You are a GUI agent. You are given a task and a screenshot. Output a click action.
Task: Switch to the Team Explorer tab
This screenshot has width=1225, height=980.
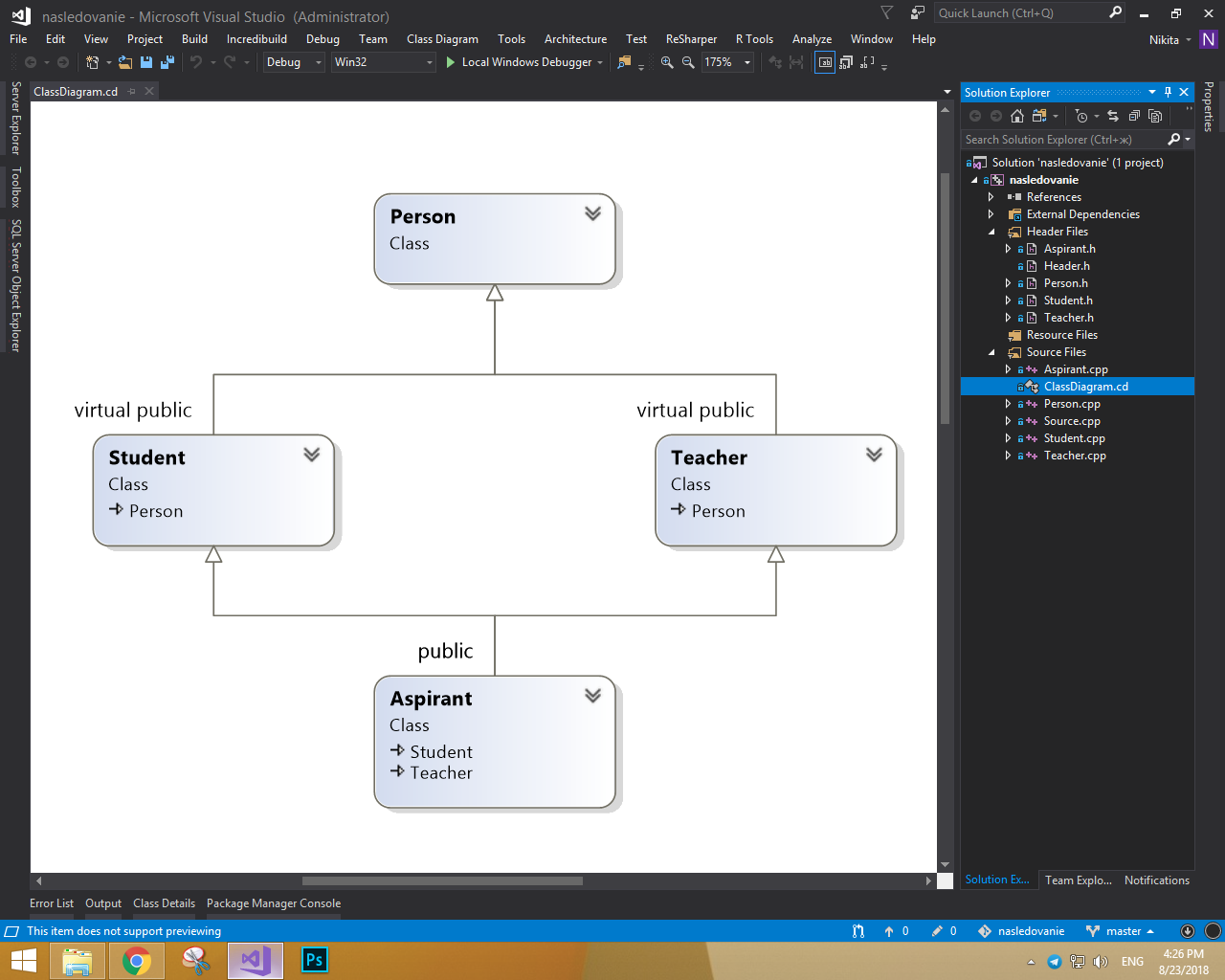[x=1079, y=880]
